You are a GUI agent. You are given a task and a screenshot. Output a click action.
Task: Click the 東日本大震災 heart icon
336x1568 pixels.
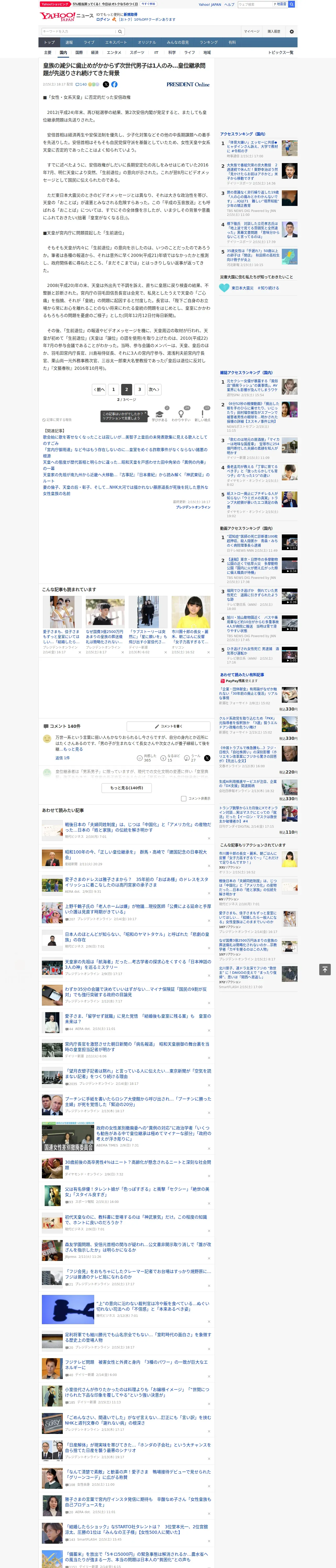click(225, 288)
